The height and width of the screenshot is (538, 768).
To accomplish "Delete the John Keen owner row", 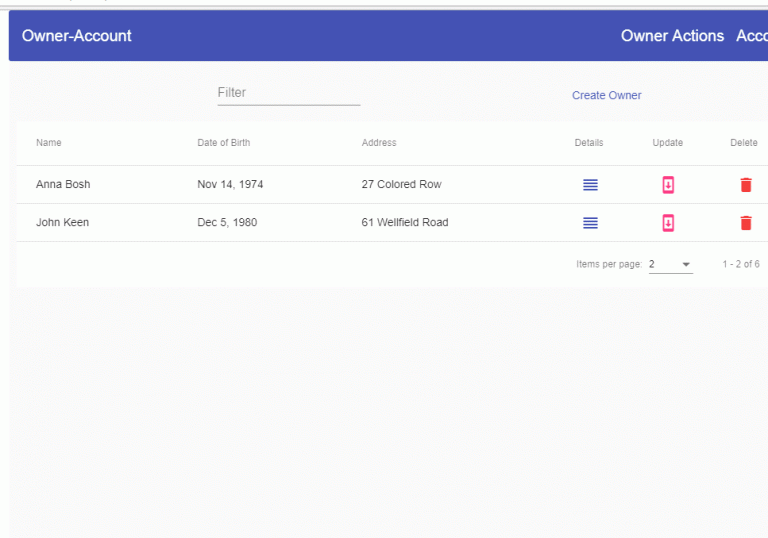I will point(745,223).
